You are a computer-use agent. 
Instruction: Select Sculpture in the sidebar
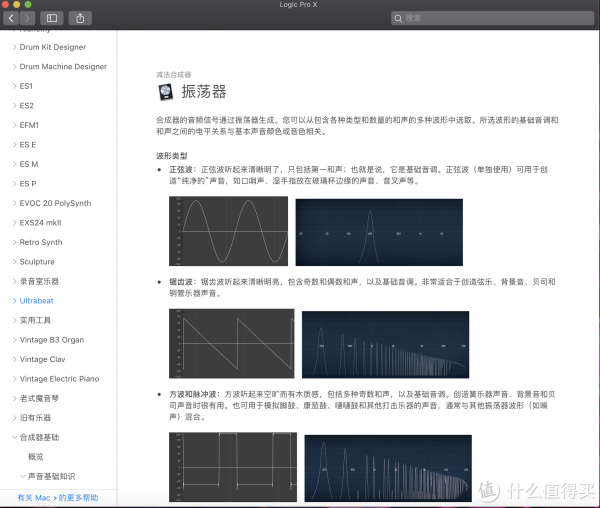tap(37, 262)
